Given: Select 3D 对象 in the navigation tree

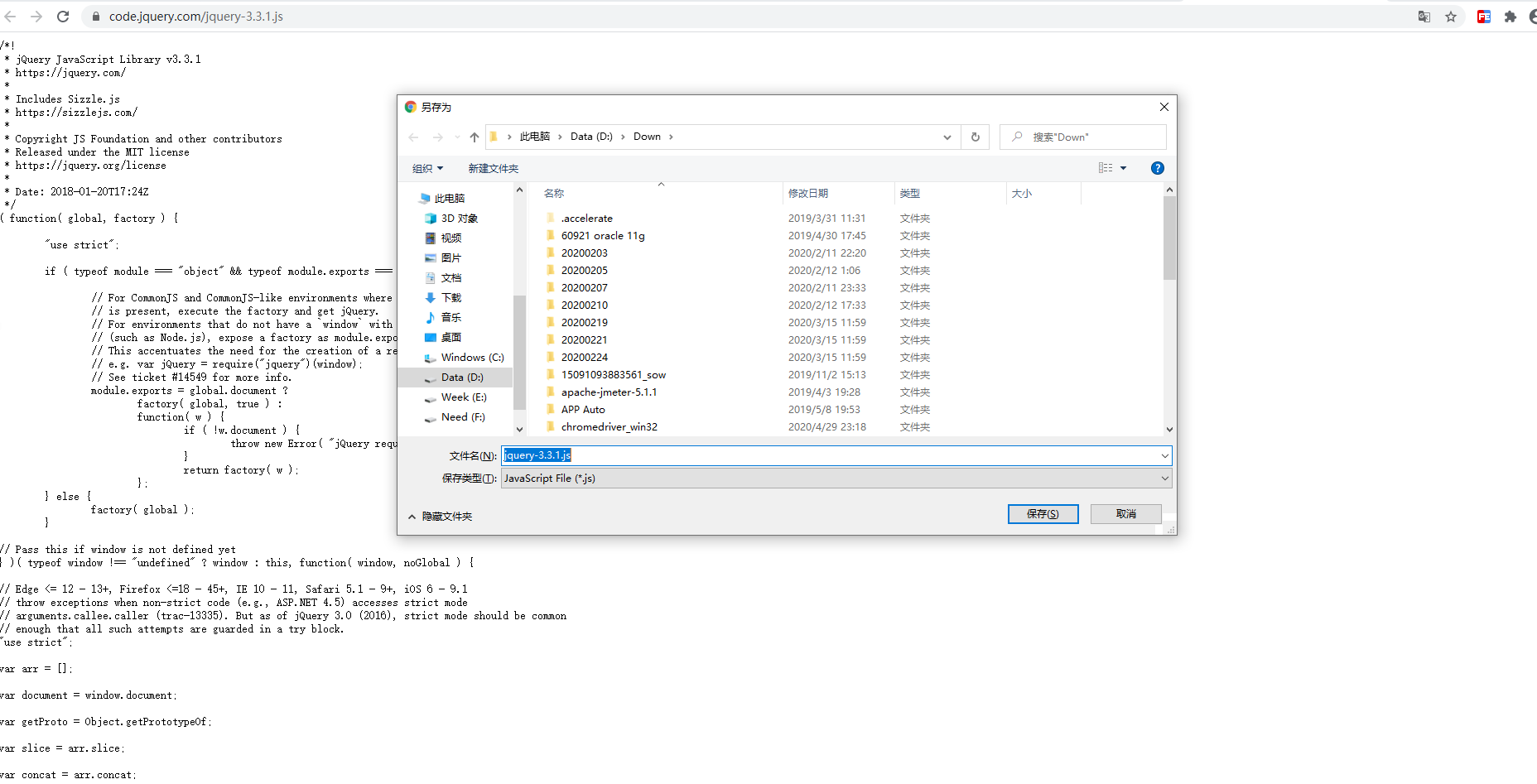Looking at the screenshot, I should coord(460,219).
